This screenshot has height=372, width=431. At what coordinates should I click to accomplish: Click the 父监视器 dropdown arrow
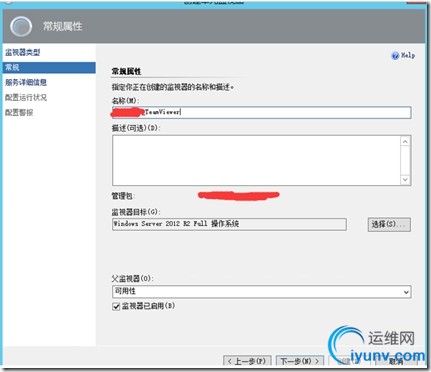tap(406, 292)
